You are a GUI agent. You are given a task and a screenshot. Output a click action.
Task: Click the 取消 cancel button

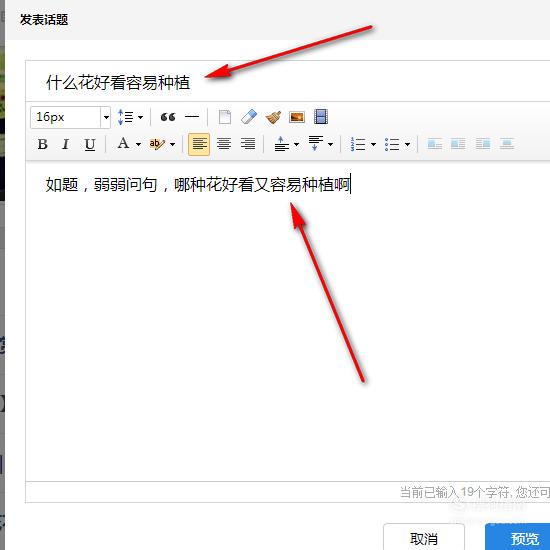[424, 537]
